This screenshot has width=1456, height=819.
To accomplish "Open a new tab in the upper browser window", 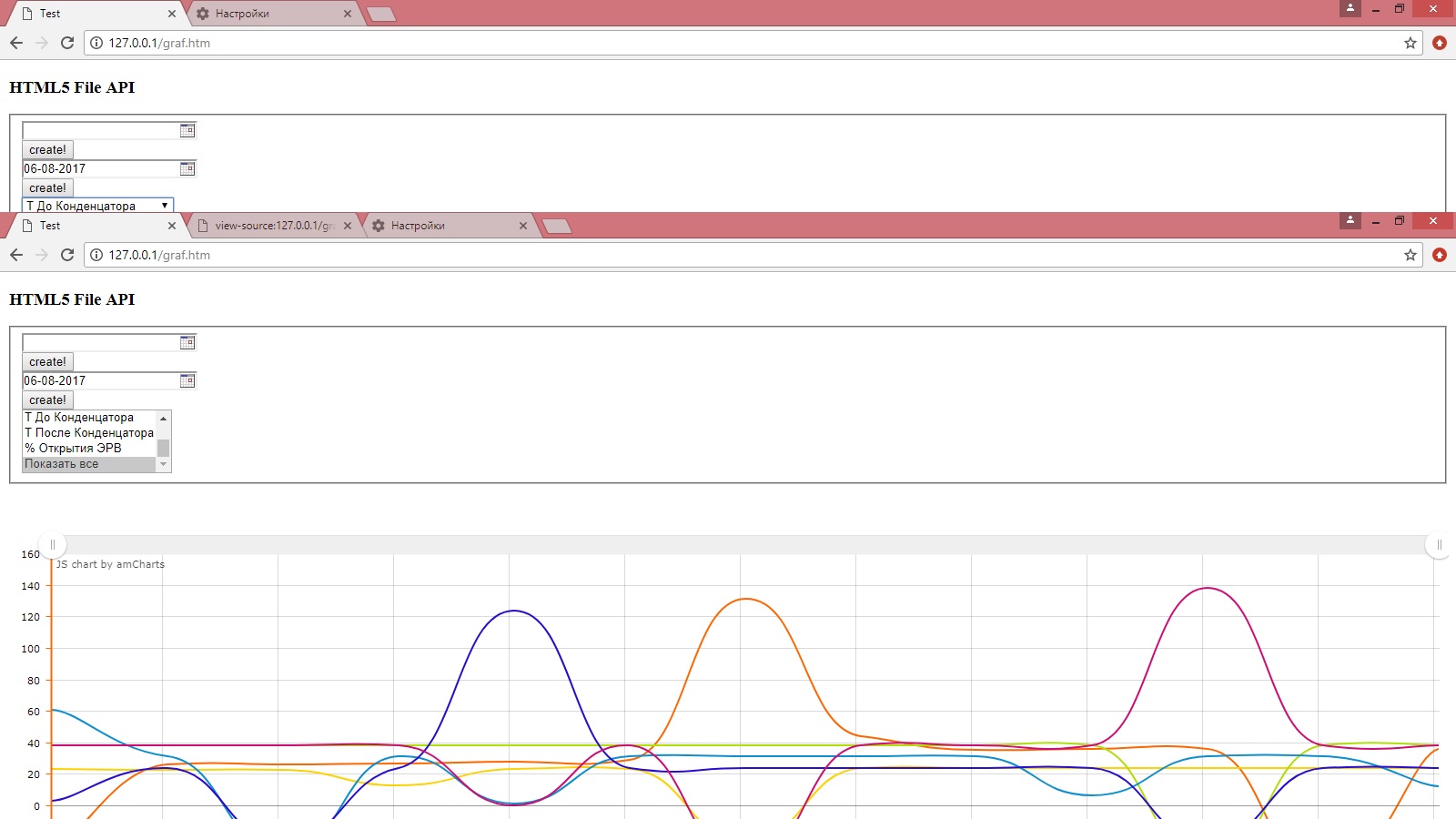I will click(381, 14).
